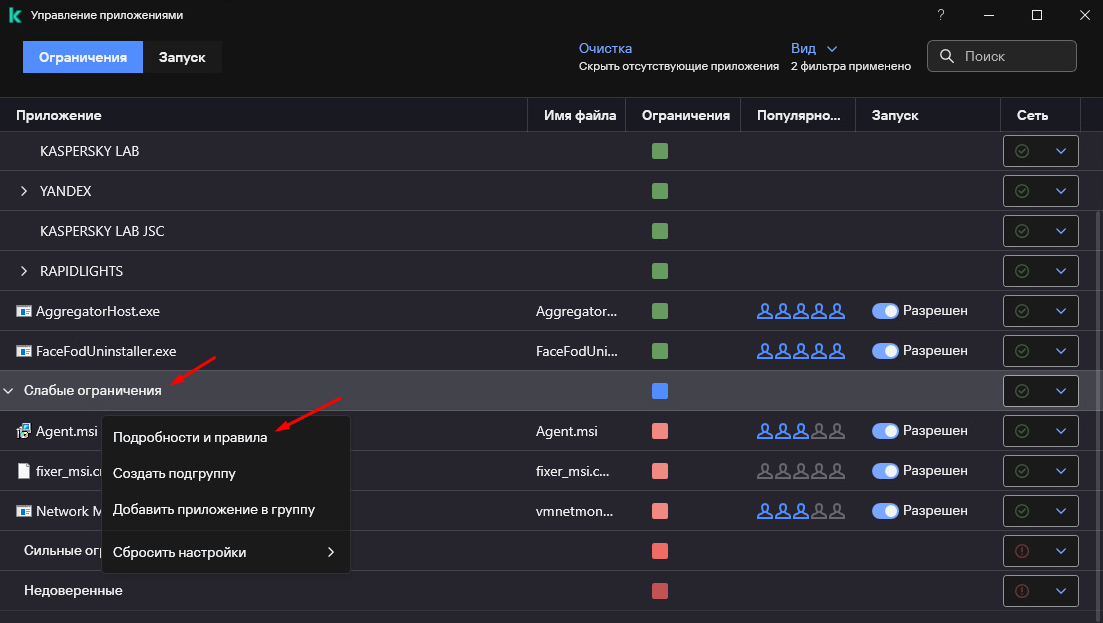The image size is (1103, 623).
Task: Click the fixer_msi file document icon
Action: pyautogui.click(x=24, y=471)
